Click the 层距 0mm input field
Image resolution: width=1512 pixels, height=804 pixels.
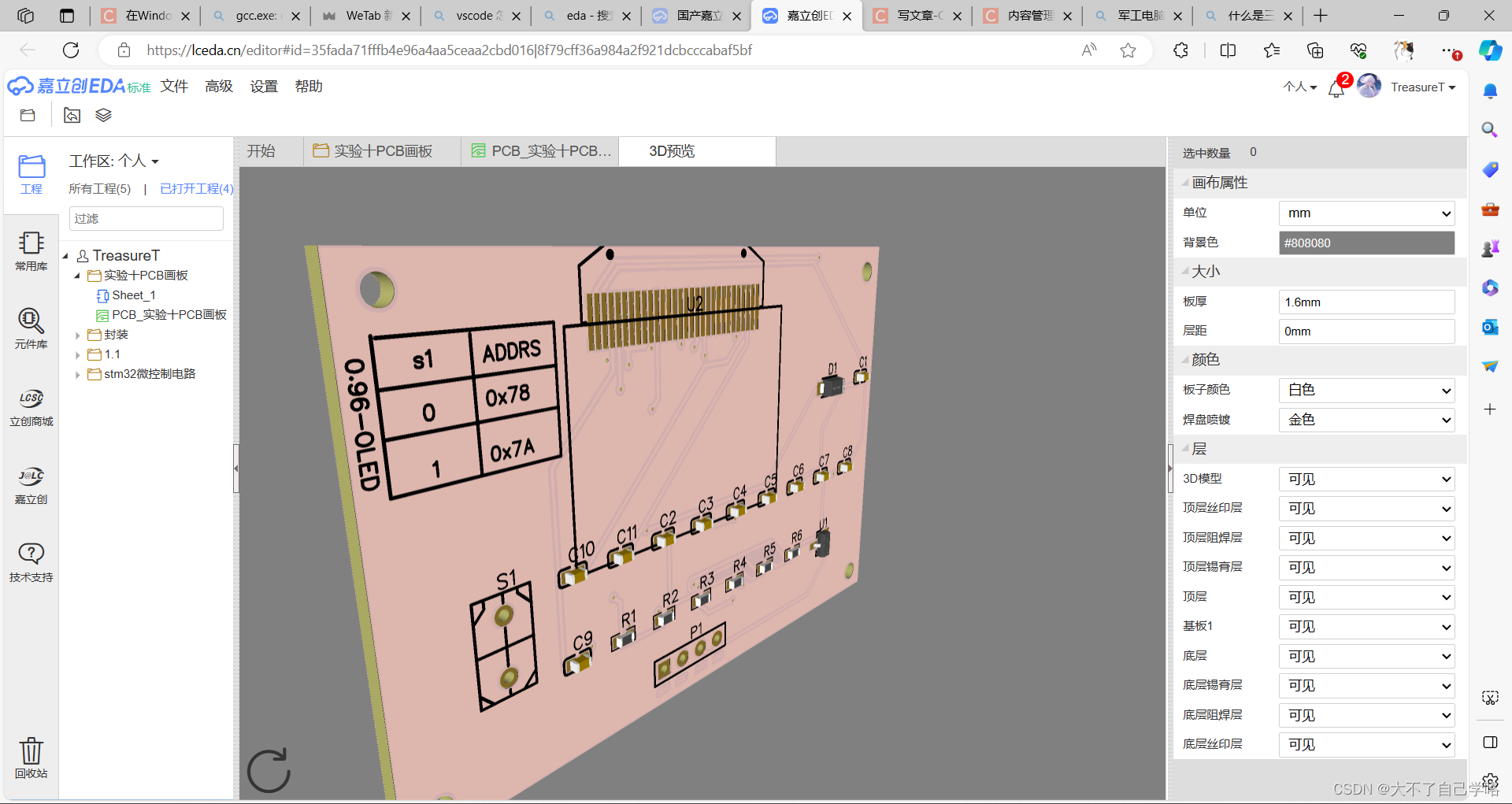(1367, 332)
